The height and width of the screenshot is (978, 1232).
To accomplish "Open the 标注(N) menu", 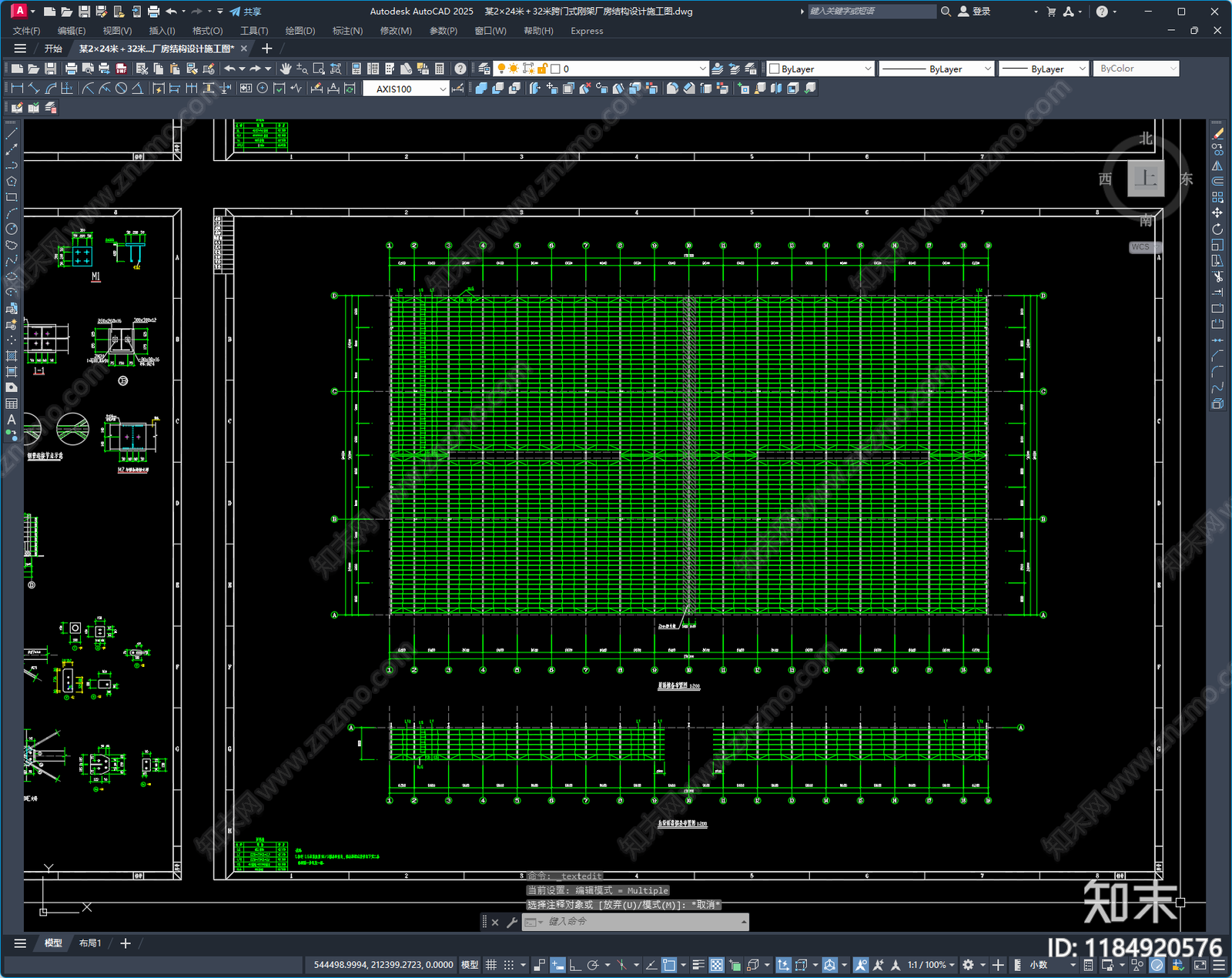I will (x=347, y=31).
